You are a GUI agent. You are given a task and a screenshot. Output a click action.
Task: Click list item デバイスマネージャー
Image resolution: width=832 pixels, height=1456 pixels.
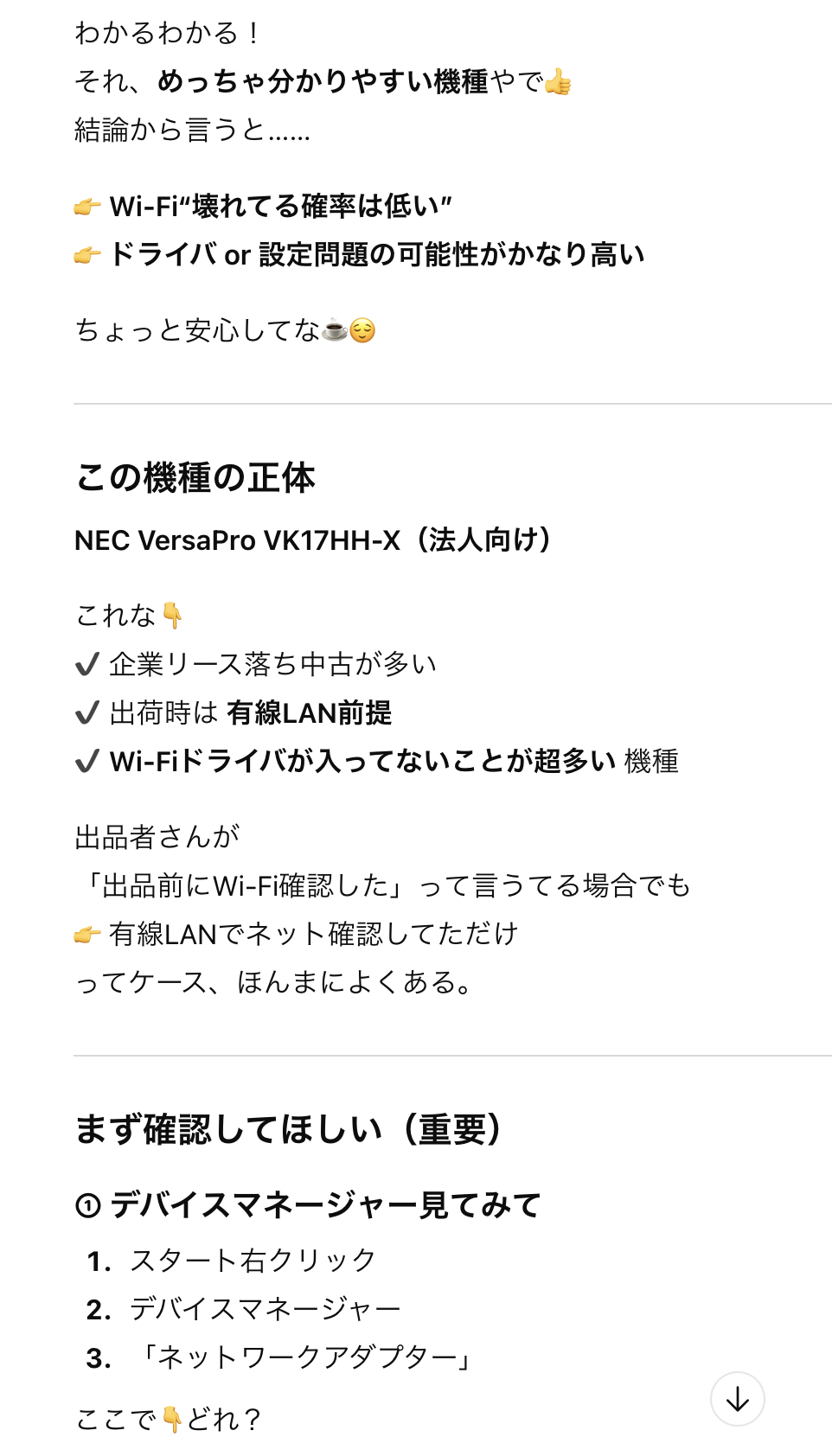266,1309
